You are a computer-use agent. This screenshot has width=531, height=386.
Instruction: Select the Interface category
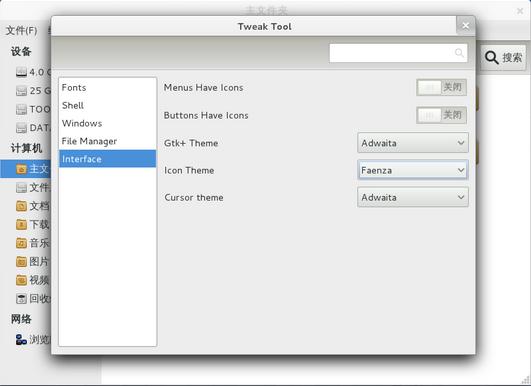tap(107, 159)
